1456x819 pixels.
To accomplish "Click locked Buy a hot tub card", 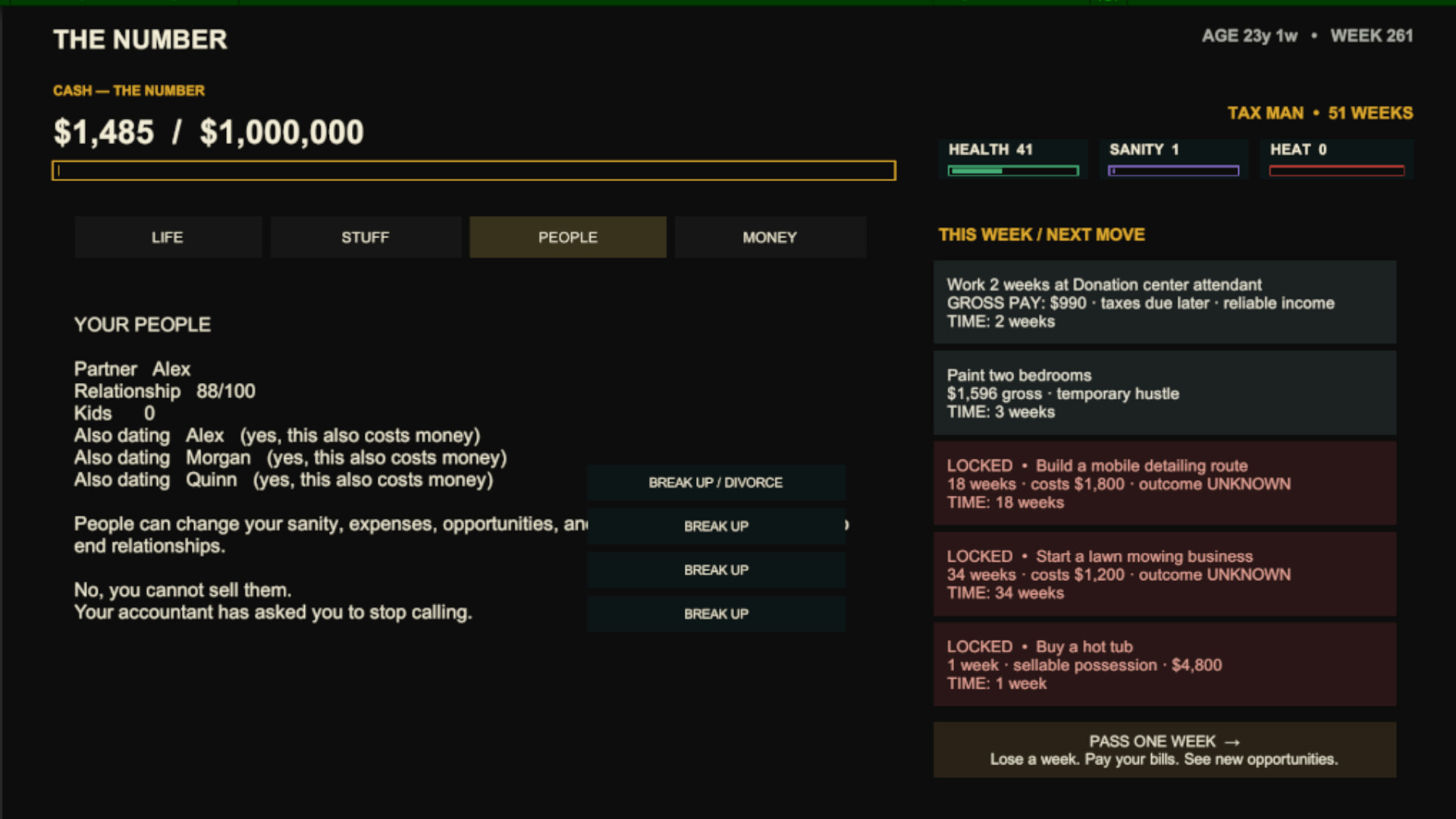I will click(1165, 664).
